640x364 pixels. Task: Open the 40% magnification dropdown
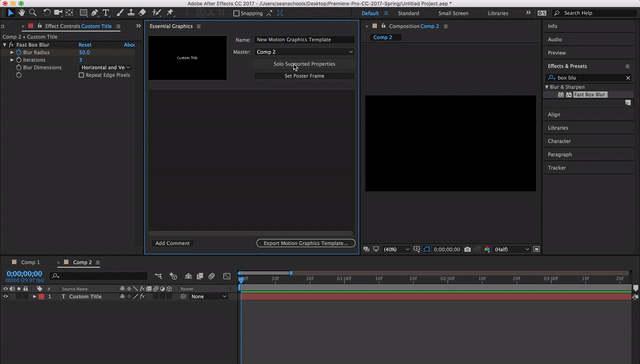pyautogui.click(x=396, y=249)
